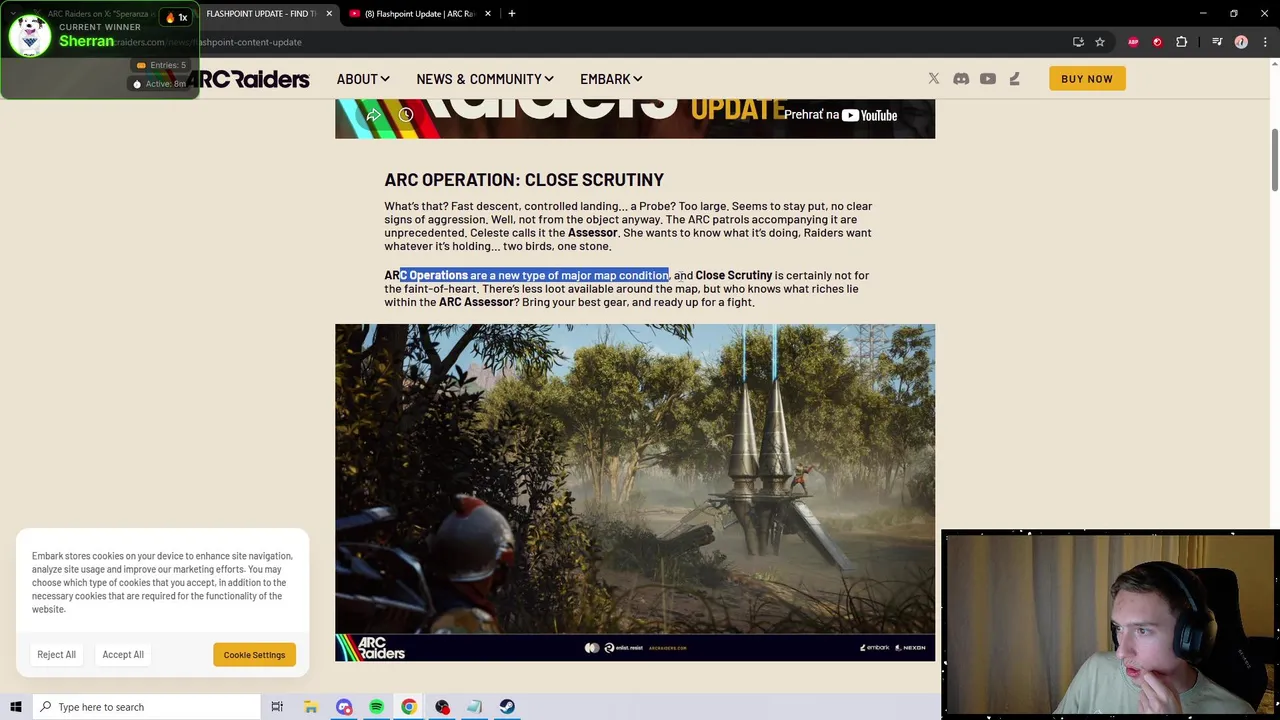Switch to the YouTube Flashpoint Update tab
1280x720 pixels.
(420, 14)
